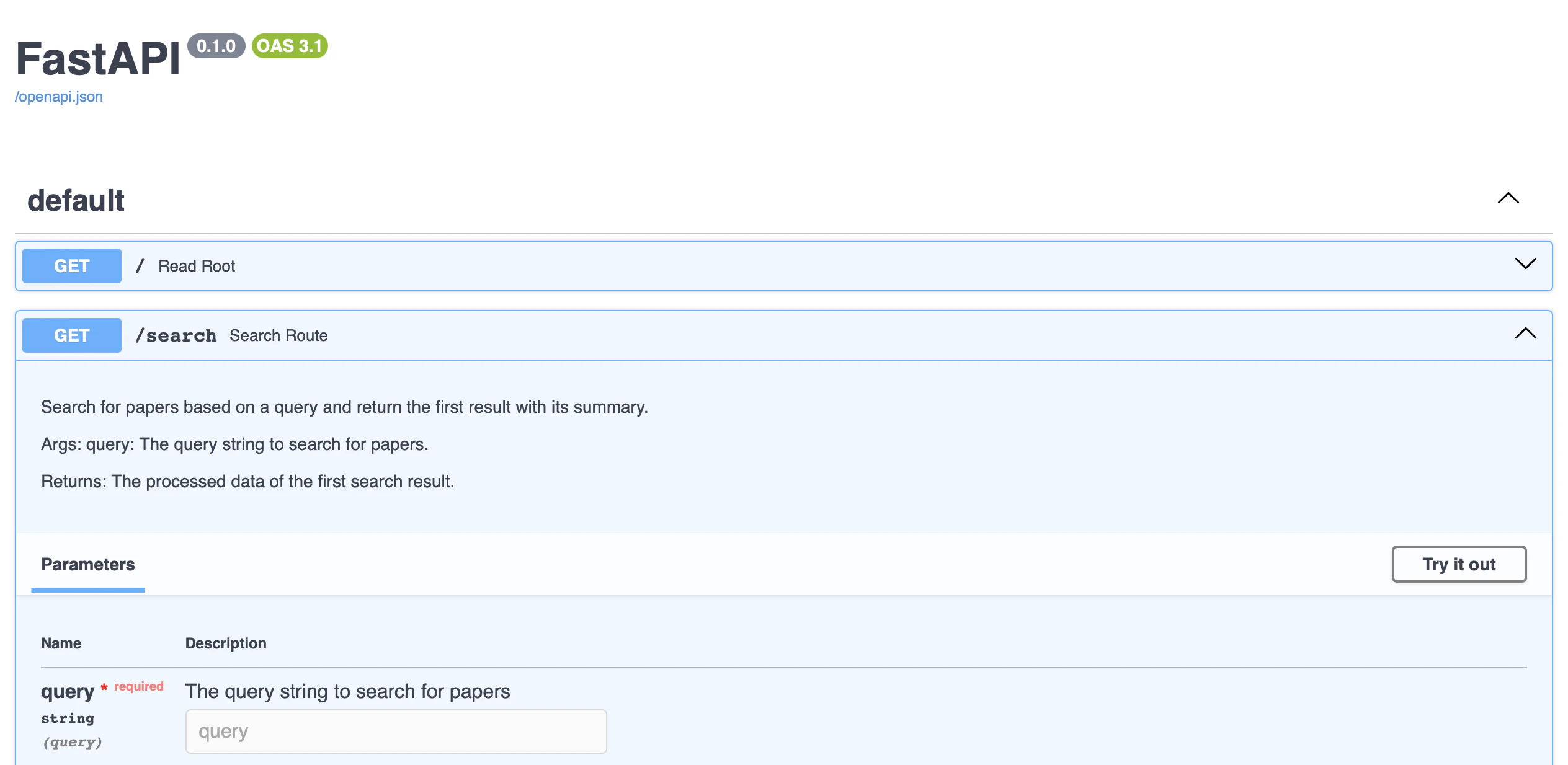
Task: Click the OAS 3.1 badge
Action: click(290, 46)
